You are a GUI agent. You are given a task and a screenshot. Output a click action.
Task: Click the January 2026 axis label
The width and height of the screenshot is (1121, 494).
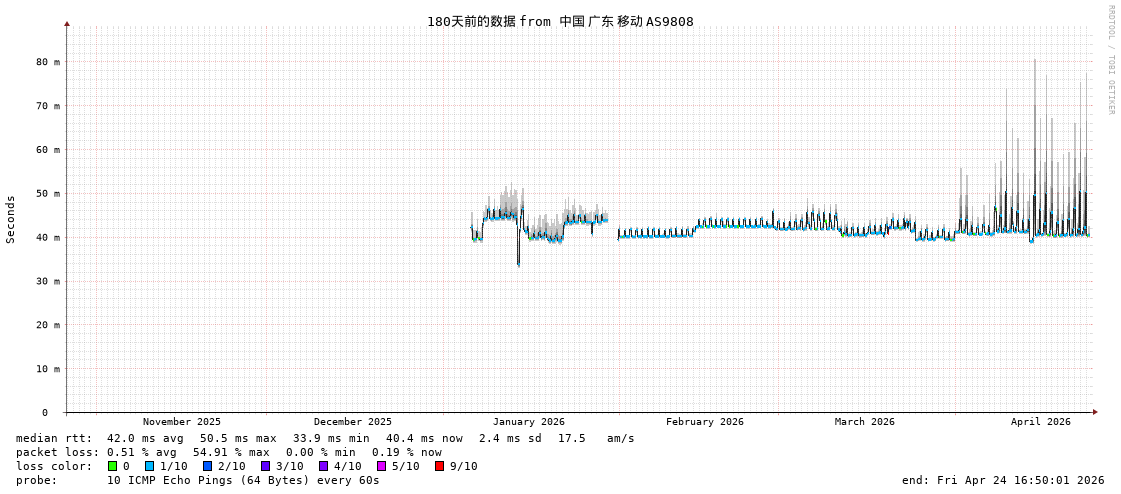pos(528,422)
